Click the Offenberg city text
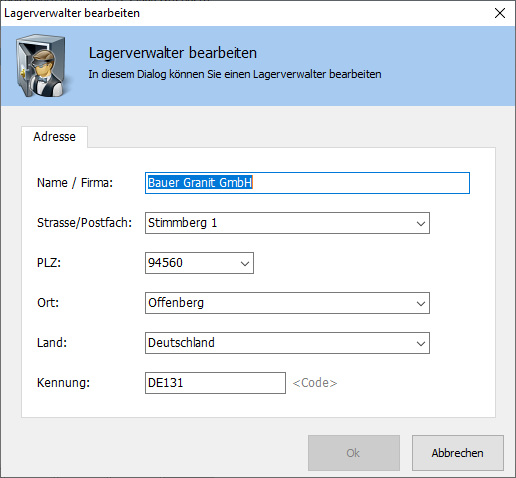The width and height of the screenshot is (516, 478). click(176, 303)
